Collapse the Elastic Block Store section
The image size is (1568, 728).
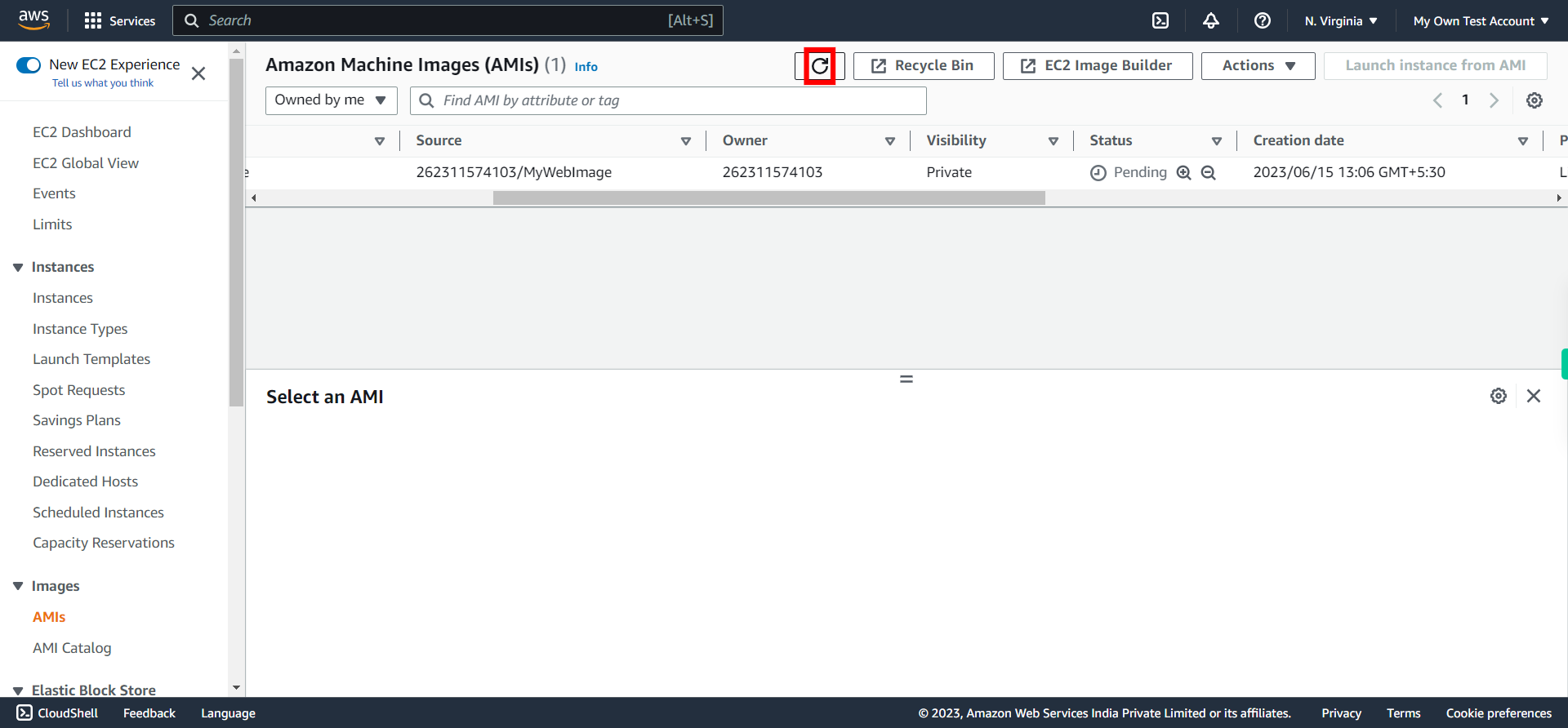pos(18,690)
